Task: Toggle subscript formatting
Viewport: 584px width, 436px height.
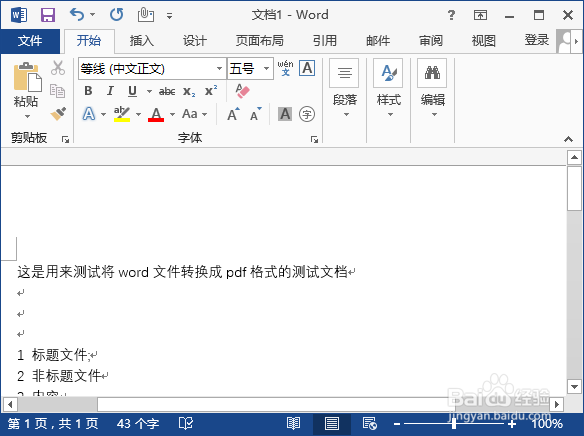Action: pos(189,92)
